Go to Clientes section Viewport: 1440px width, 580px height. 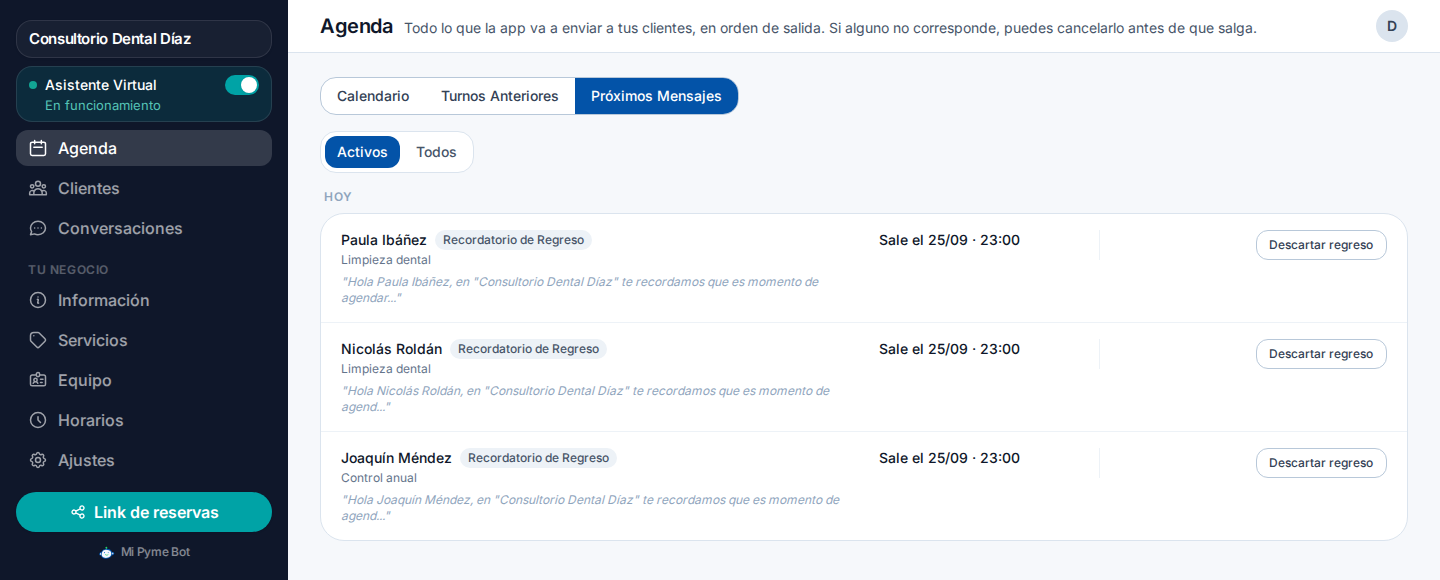point(144,188)
